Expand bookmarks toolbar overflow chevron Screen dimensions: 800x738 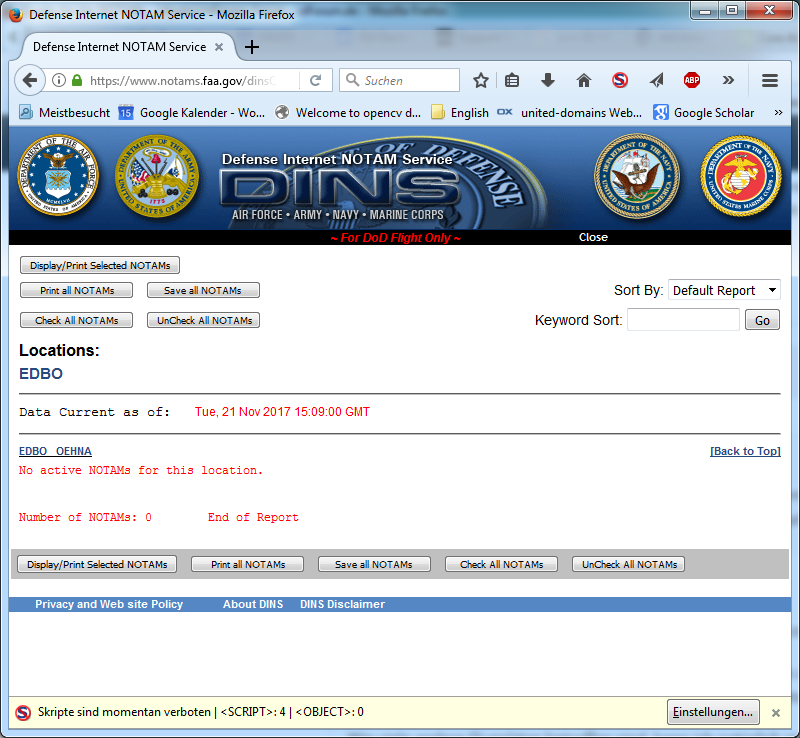[779, 112]
